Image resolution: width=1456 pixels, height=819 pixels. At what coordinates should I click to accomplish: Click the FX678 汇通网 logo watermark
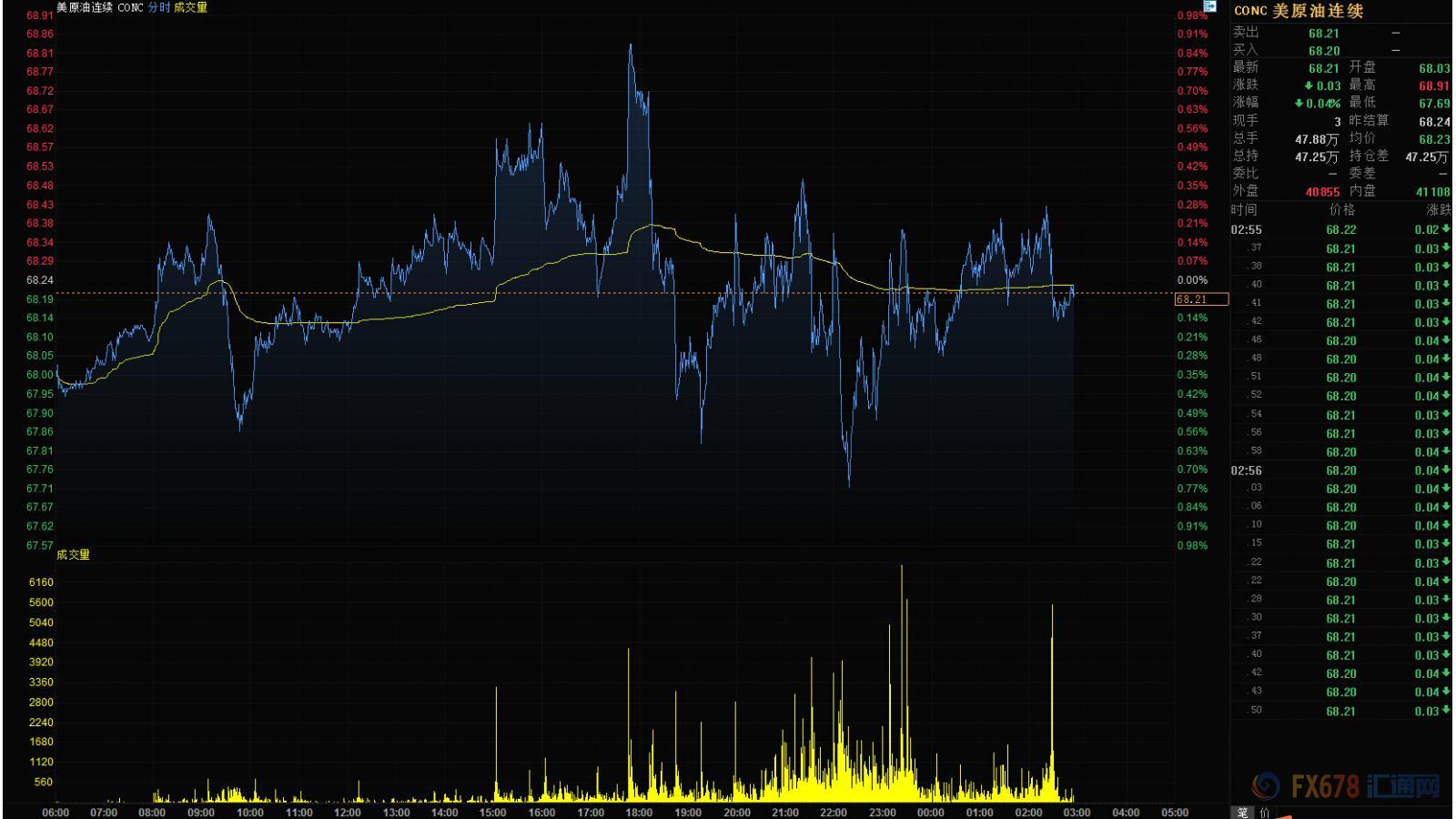click(1348, 785)
